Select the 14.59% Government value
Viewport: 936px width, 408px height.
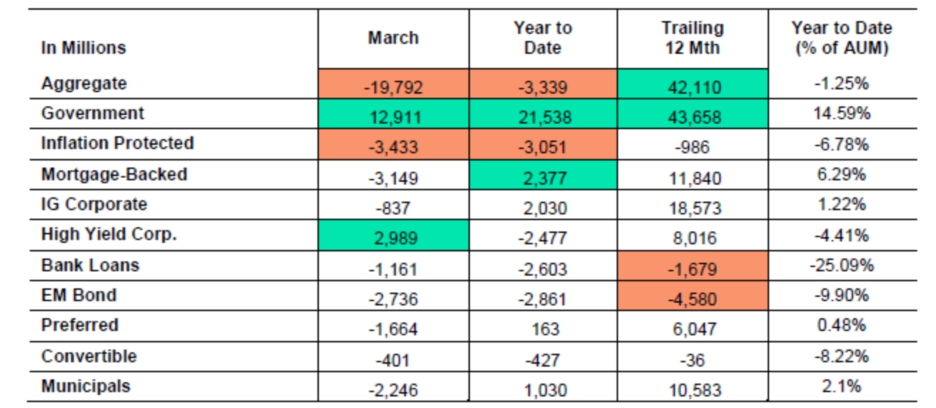tap(841, 115)
